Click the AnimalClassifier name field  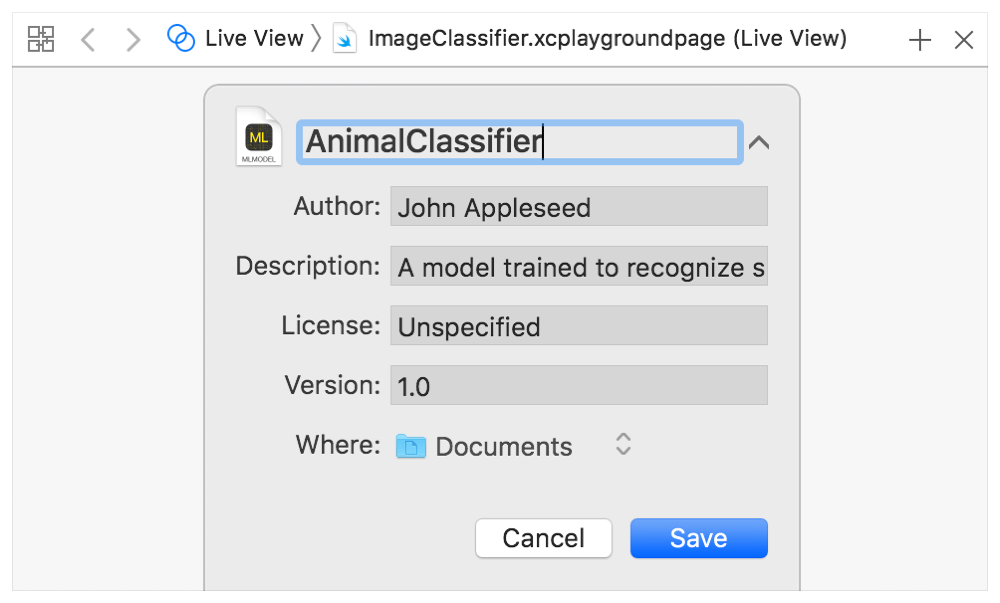(519, 142)
